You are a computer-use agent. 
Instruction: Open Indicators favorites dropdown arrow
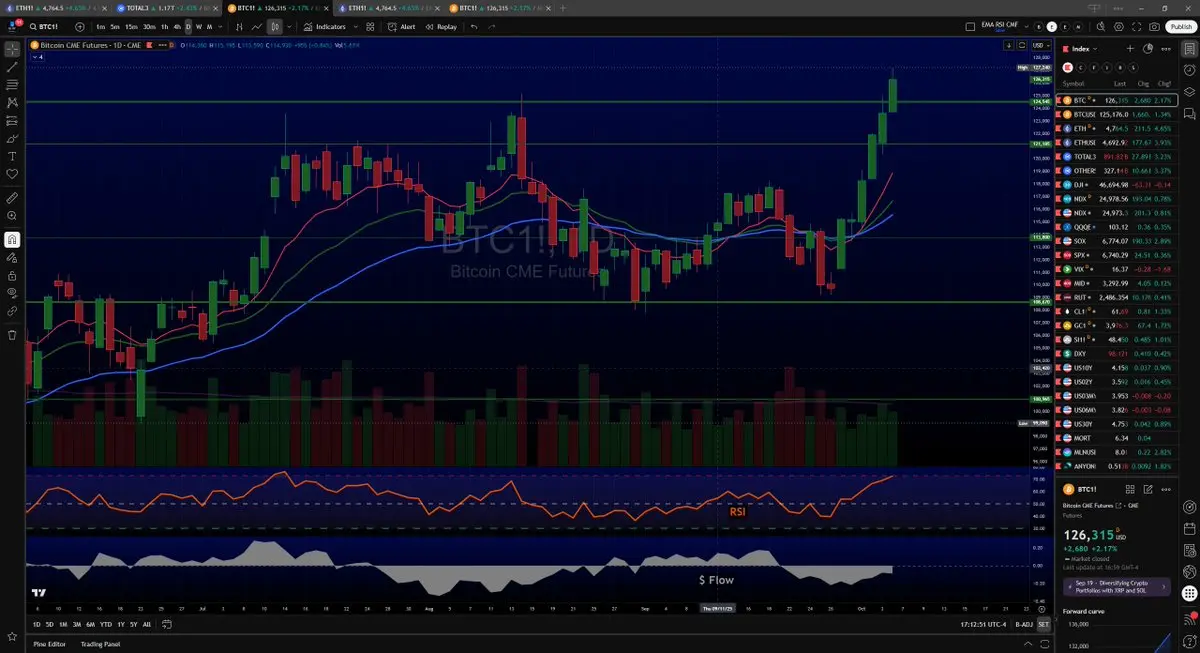[x=355, y=27]
